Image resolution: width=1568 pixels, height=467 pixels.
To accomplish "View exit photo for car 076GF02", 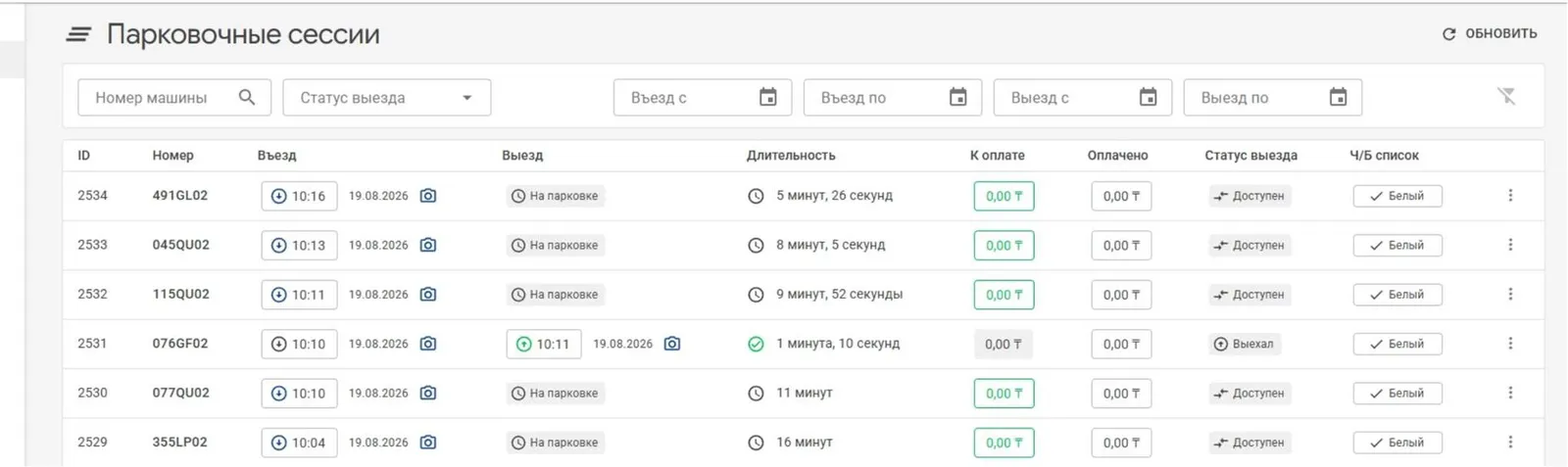I will click(x=672, y=344).
